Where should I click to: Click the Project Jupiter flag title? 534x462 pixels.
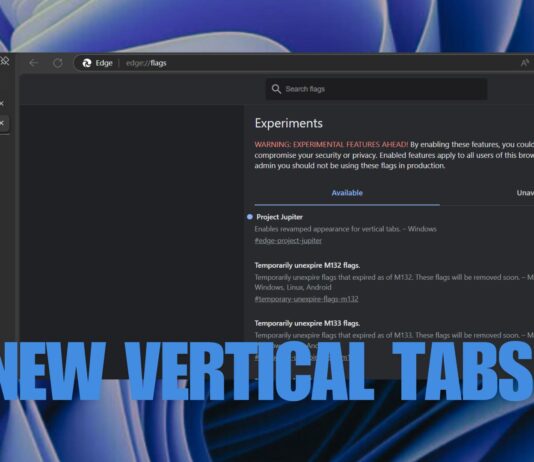pos(279,217)
